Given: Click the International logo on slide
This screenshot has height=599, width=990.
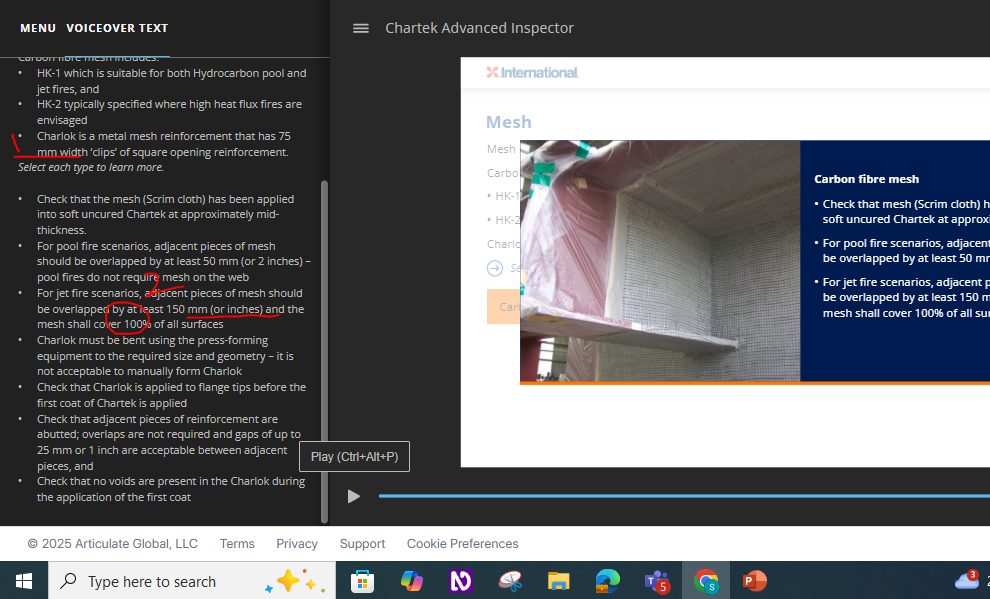Looking at the screenshot, I should click(x=532, y=72).
